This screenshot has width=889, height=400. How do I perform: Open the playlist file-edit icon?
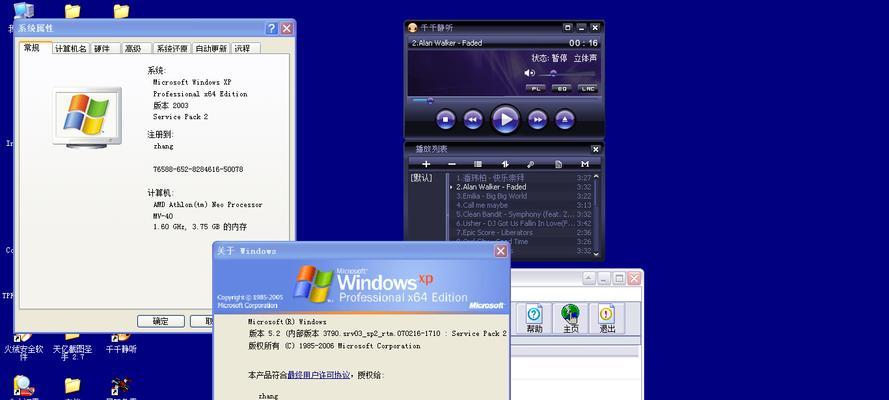click(558, 164)
